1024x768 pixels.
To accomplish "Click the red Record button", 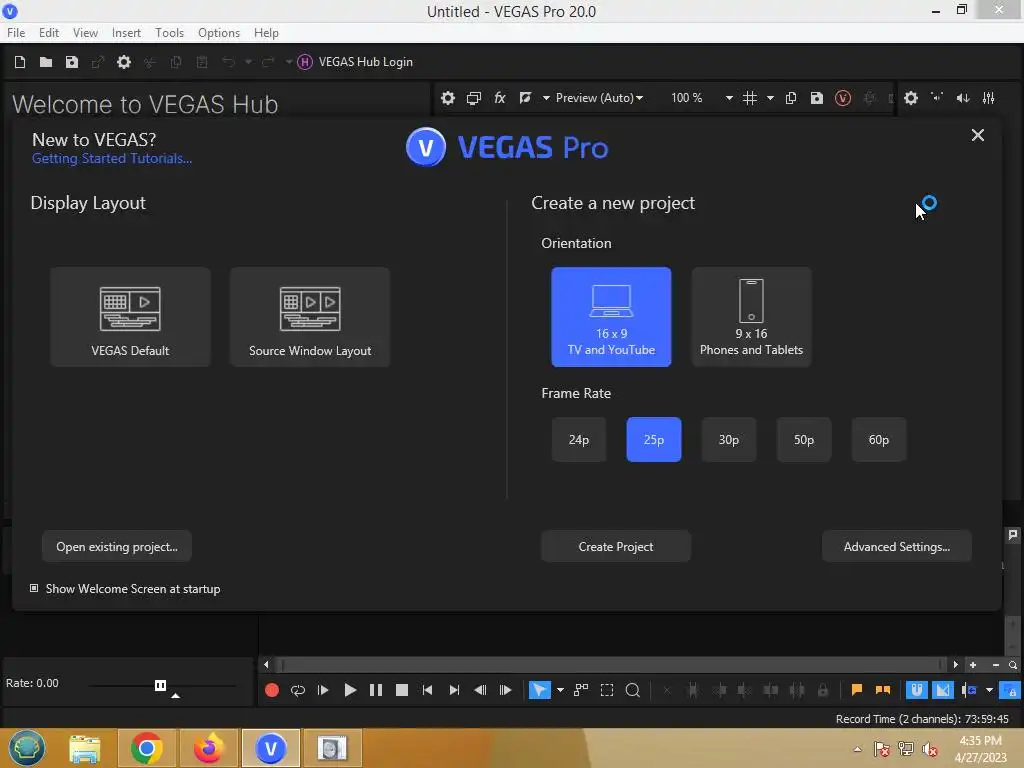I will click(x=272, y=690).
